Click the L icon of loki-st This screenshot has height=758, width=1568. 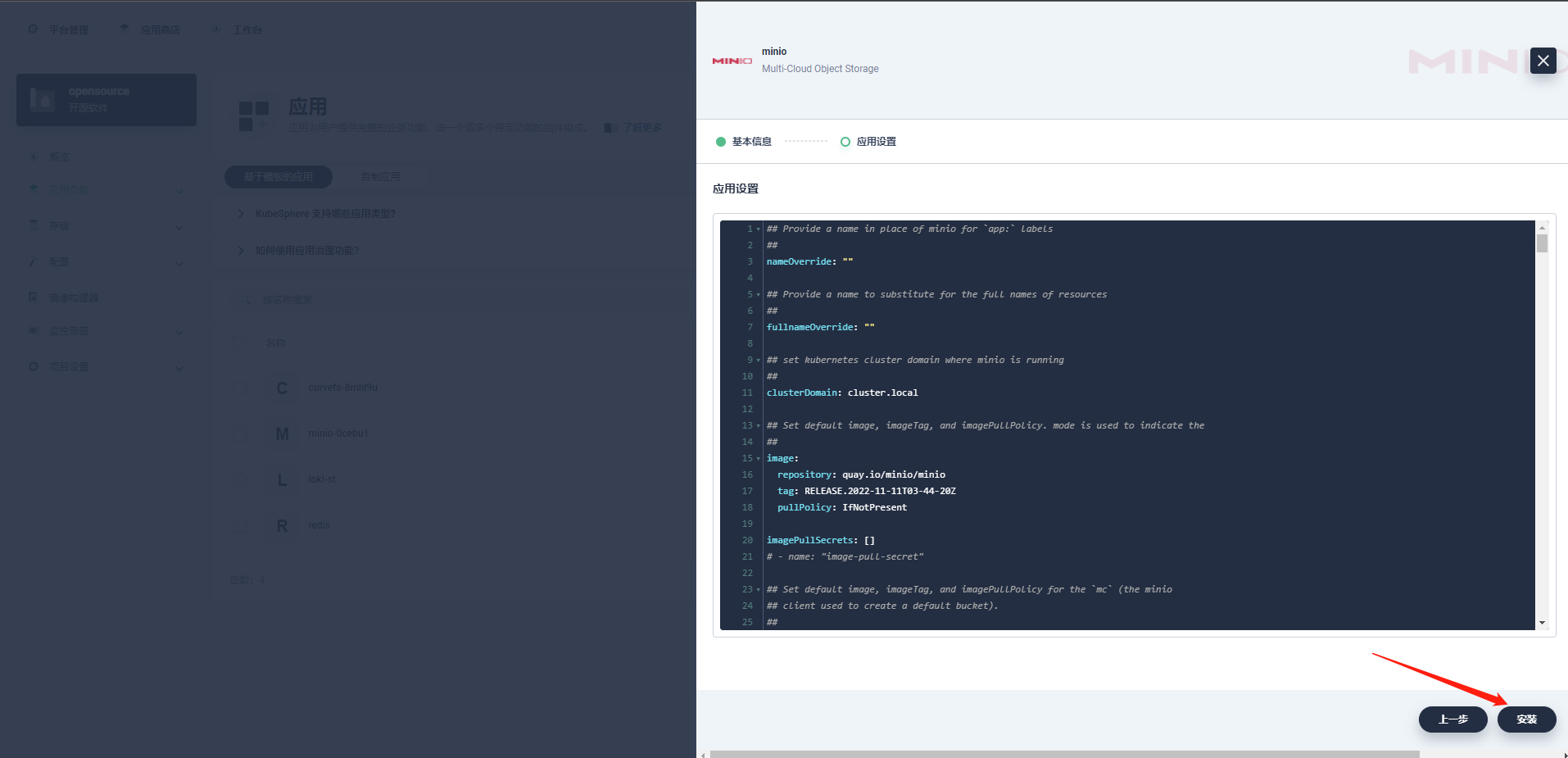coord(282,479)
